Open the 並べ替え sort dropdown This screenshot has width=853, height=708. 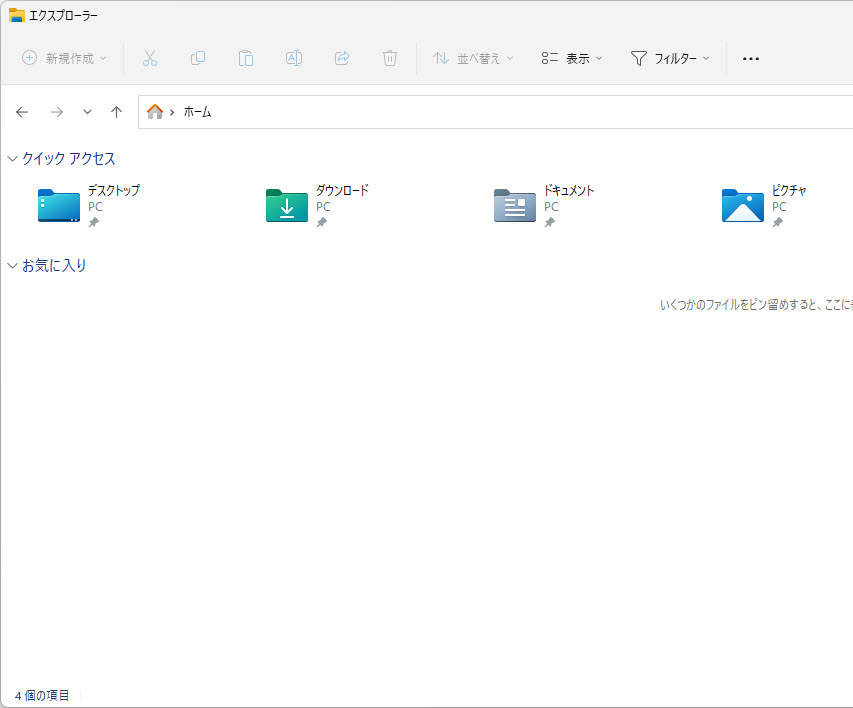click(x=473, y=58)
